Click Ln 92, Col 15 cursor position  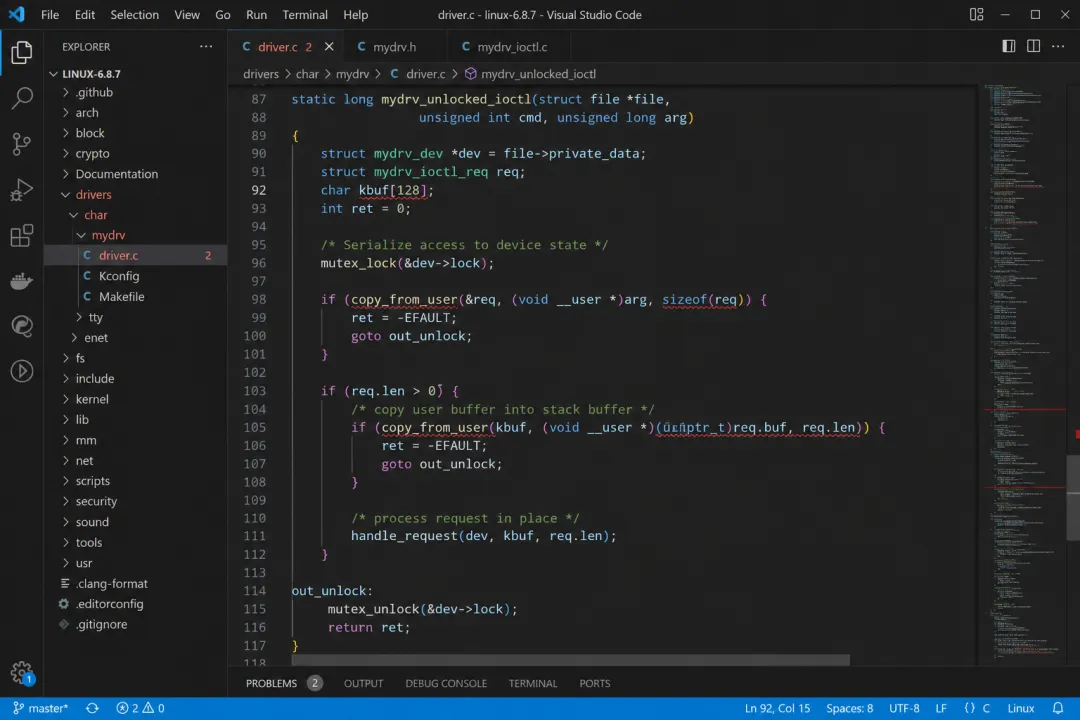pos(777,708)
